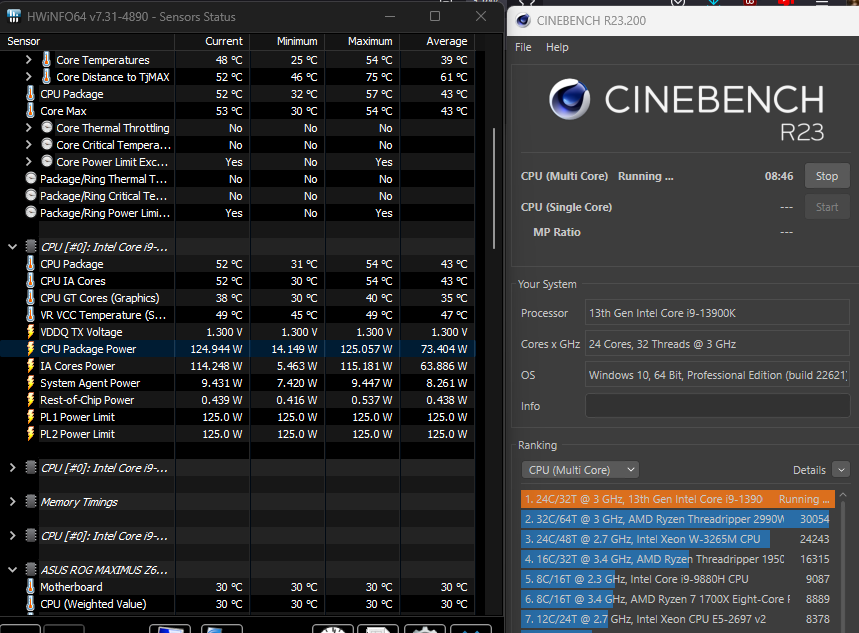
Task: Select the running 13th Gen i9 ranking entry
Action: 678,499
